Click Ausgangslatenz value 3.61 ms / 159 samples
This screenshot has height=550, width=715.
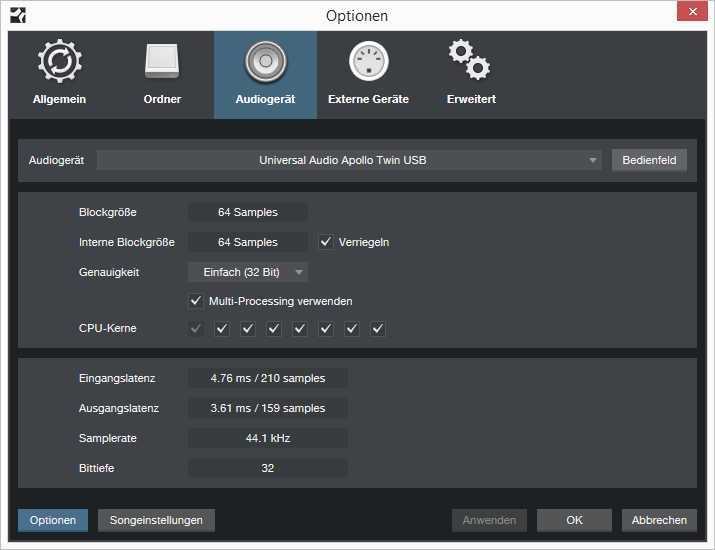pos(268,408)
